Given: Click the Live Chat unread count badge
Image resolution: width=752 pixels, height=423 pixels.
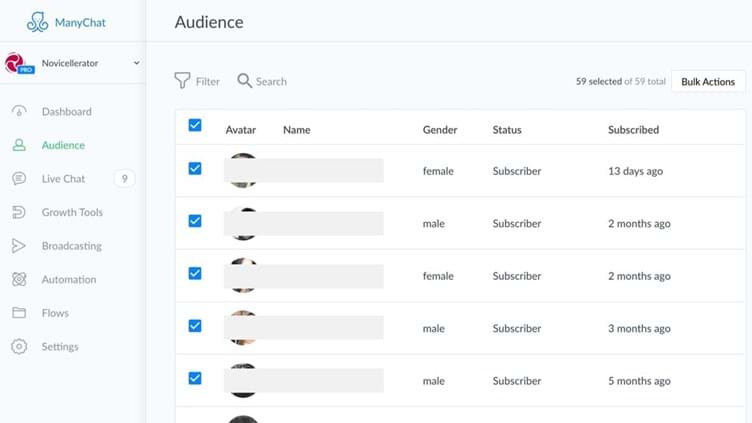Looking at the screenshot, I should click(124, 179).
